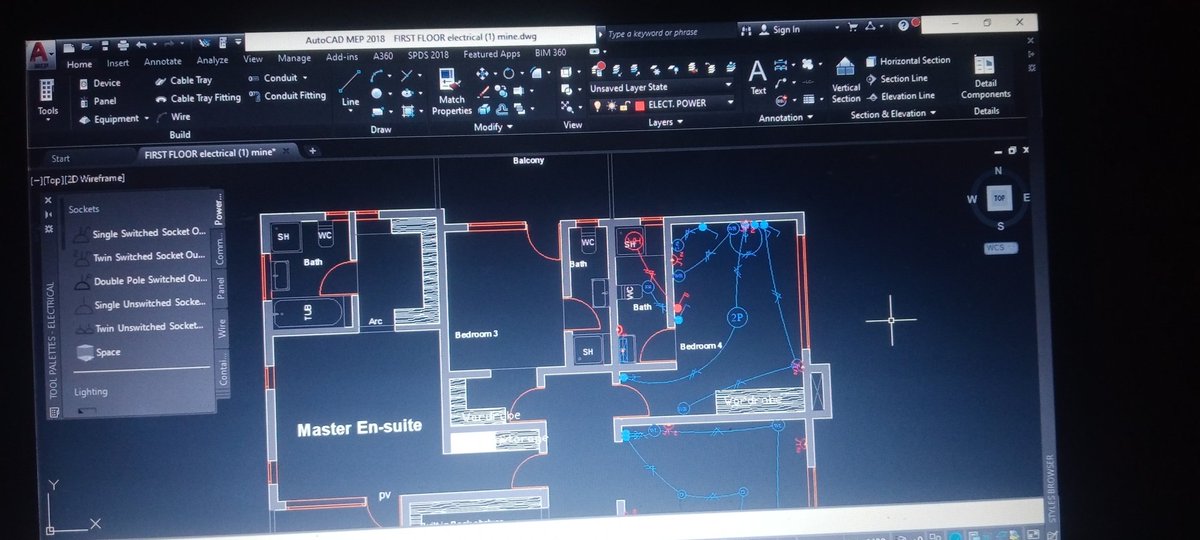Click the Match Properties tool
This screenshot has height=540, width=1200.
coord(452,92)
